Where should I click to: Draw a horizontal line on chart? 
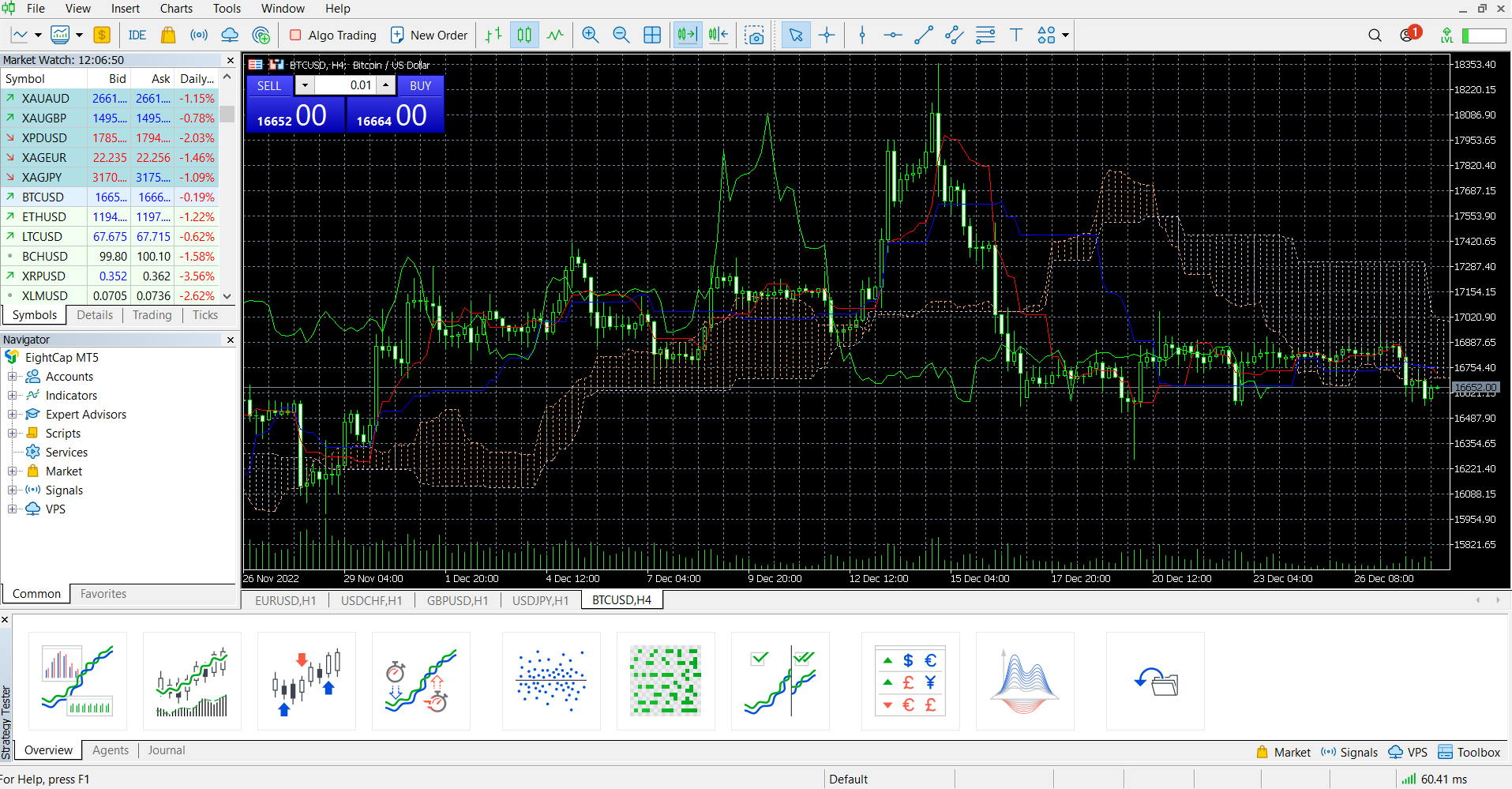(x=893, y=35)
